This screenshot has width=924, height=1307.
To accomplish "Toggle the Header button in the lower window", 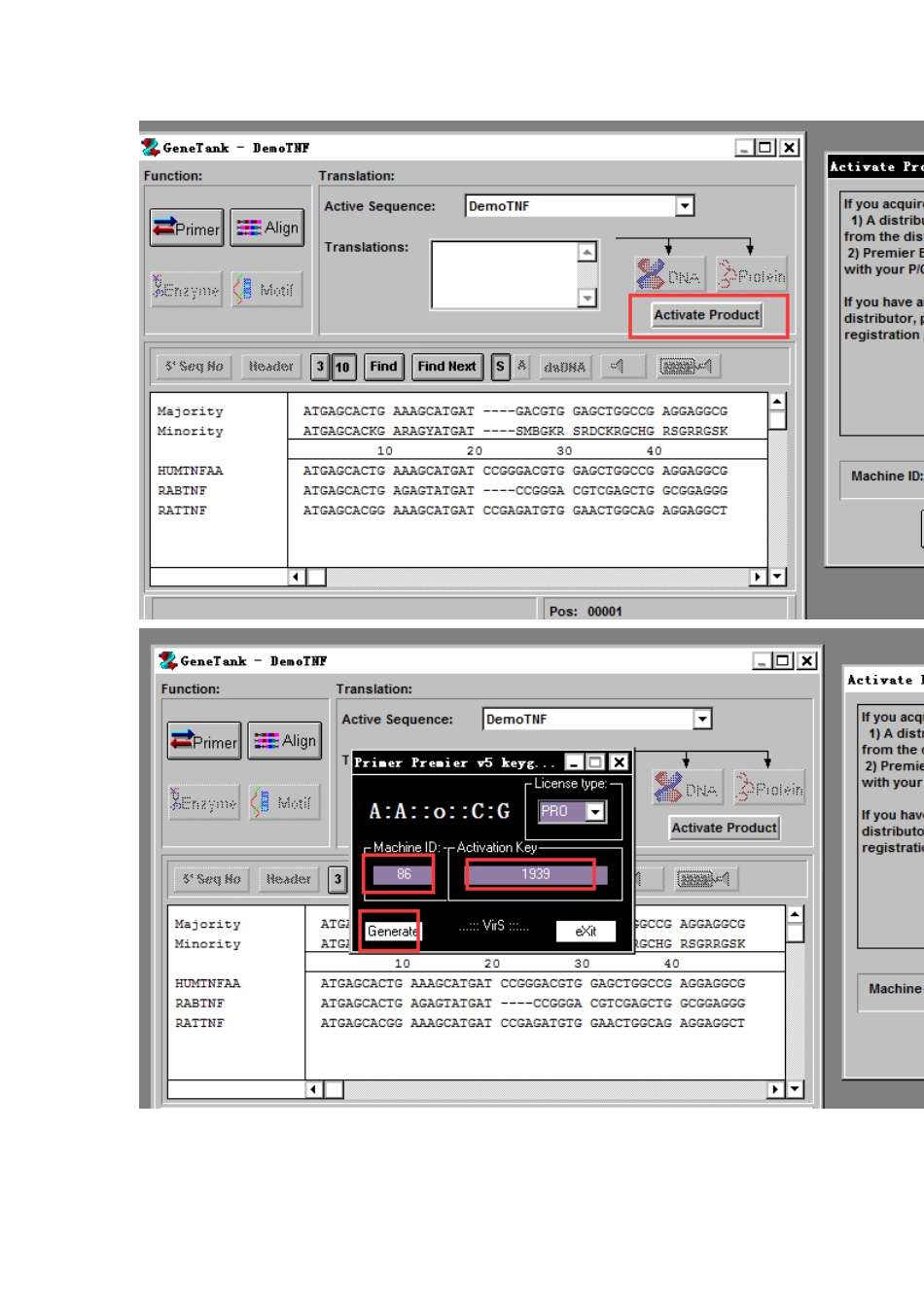I will tap(288, 879).
